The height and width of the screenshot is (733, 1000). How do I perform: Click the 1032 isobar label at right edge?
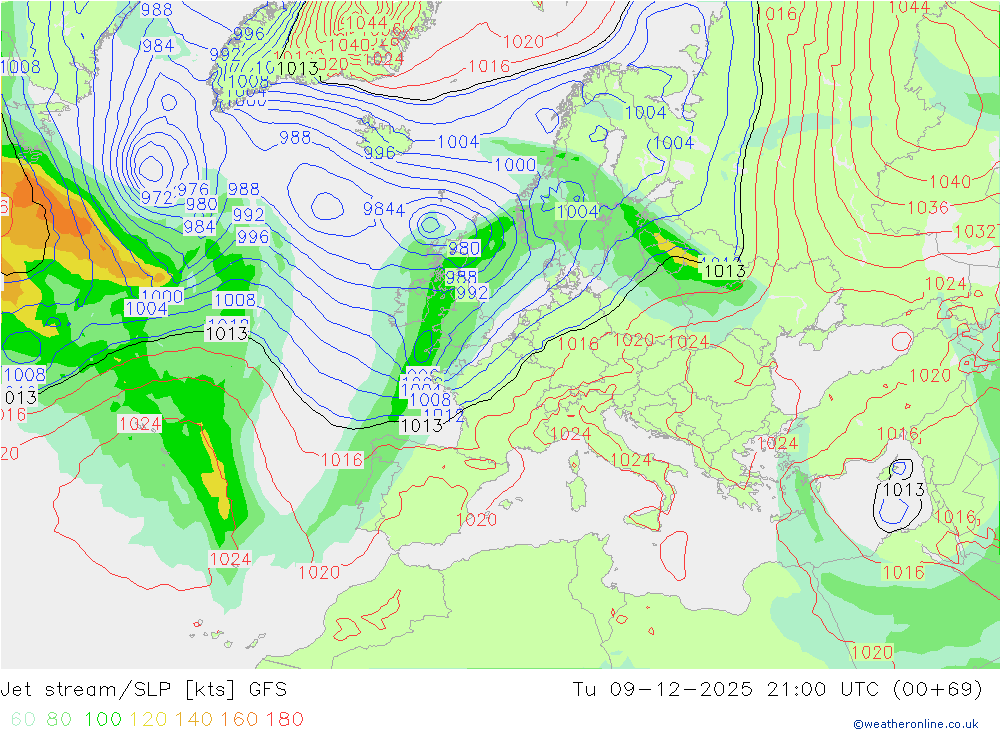click(974, 231)
